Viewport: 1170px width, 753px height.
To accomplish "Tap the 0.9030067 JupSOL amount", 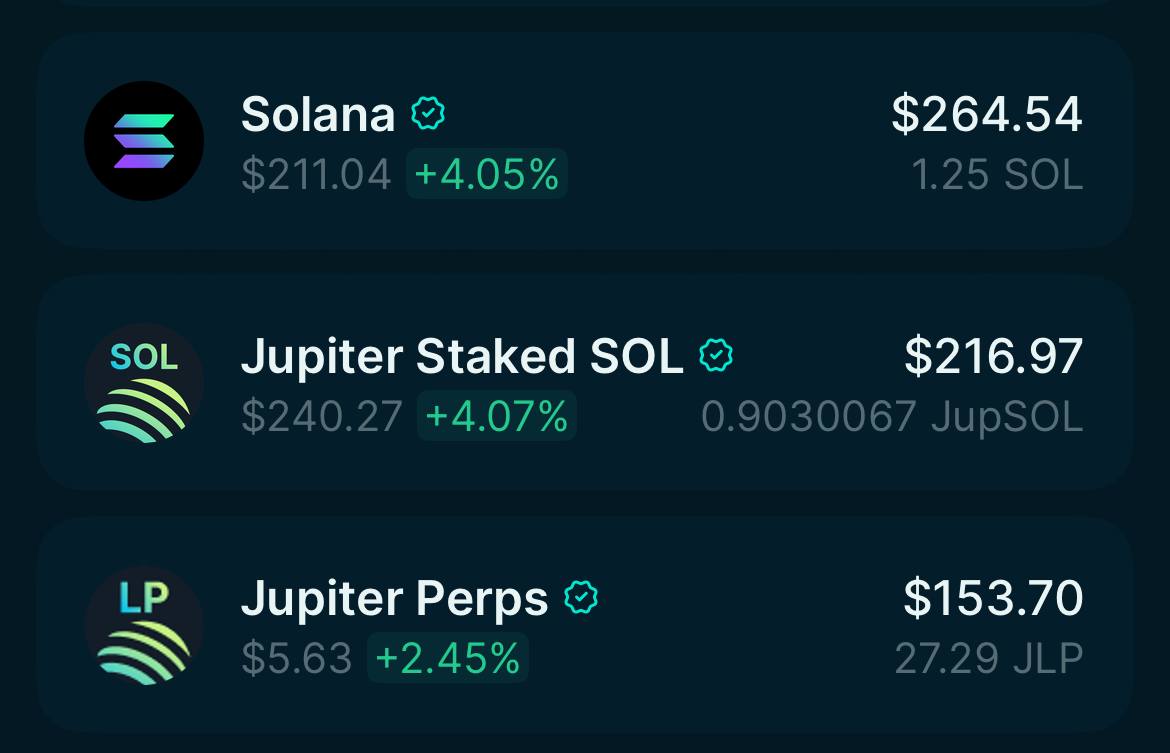I will click(892, 417).
